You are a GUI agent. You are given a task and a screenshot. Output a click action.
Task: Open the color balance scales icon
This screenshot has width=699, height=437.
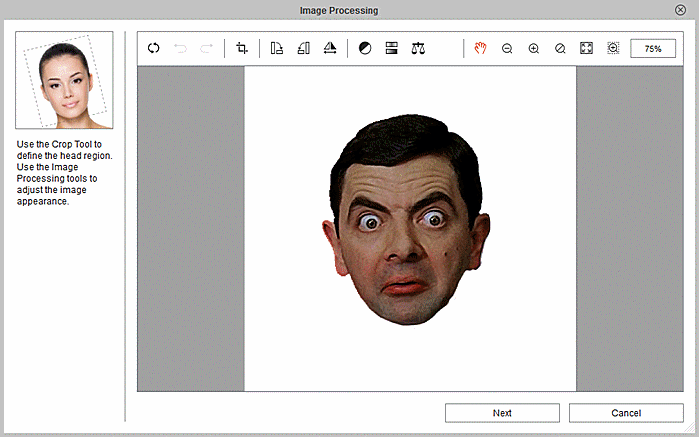(x=418, y=48)
